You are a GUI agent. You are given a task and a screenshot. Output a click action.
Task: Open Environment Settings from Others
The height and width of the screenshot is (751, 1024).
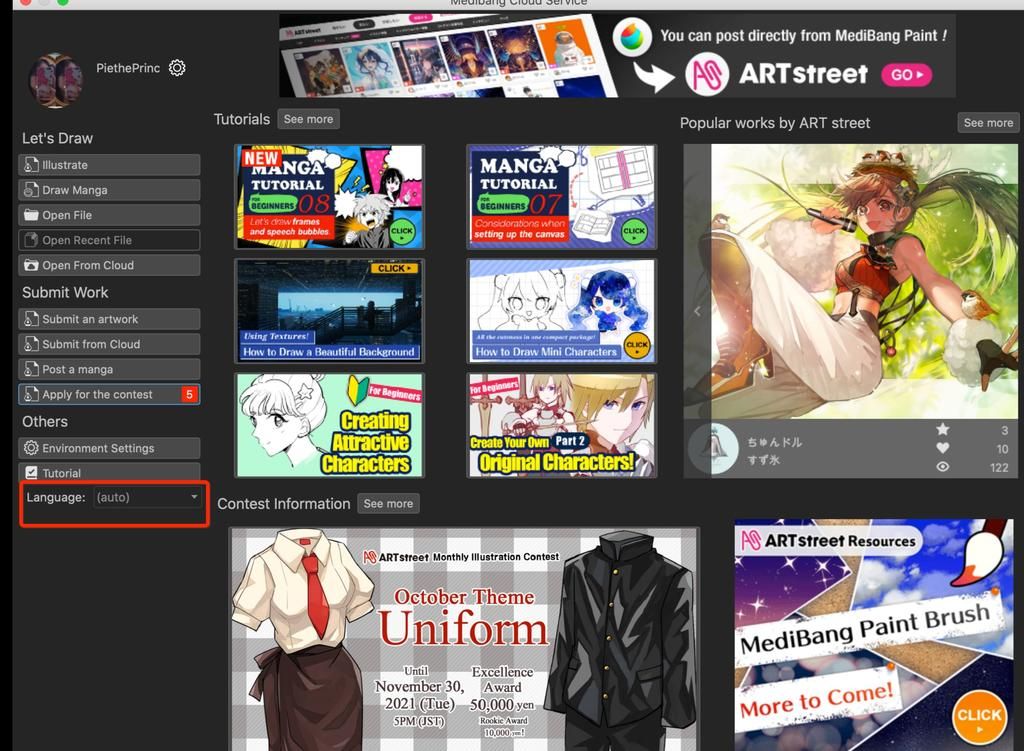click(109, 448)
